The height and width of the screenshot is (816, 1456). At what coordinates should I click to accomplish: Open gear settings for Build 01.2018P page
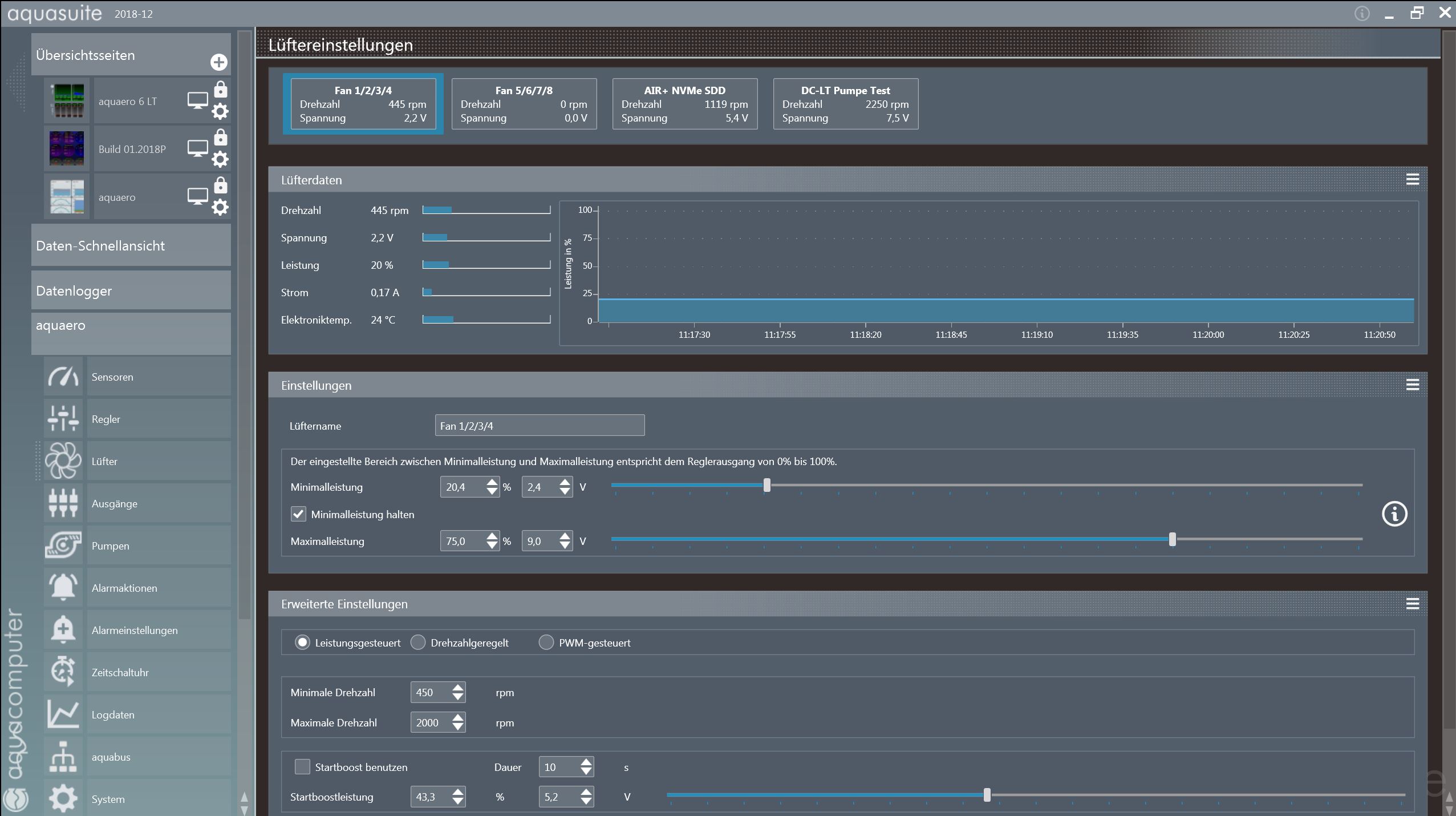click(220, 159)
